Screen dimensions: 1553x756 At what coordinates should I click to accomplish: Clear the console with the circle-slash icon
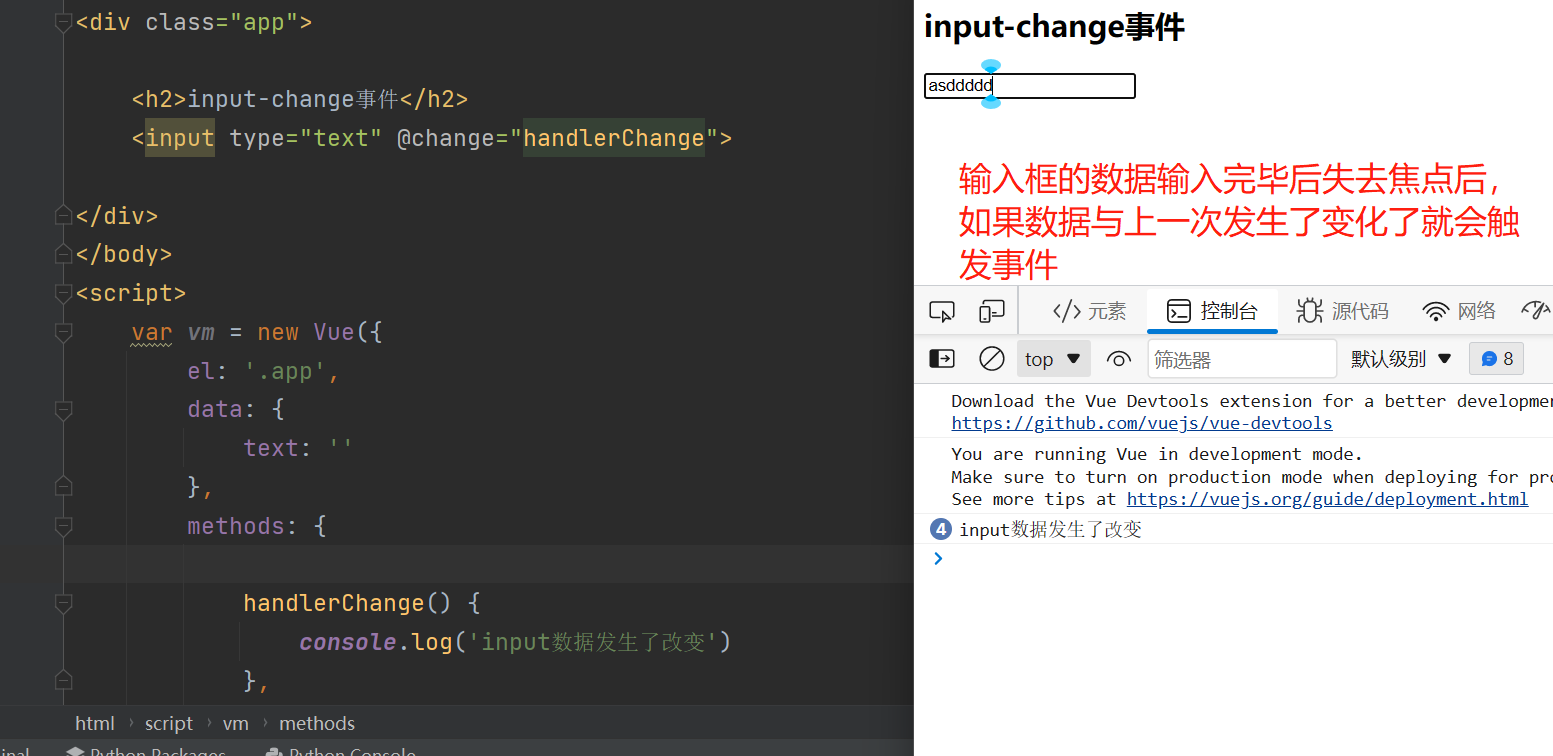point(991,359)
